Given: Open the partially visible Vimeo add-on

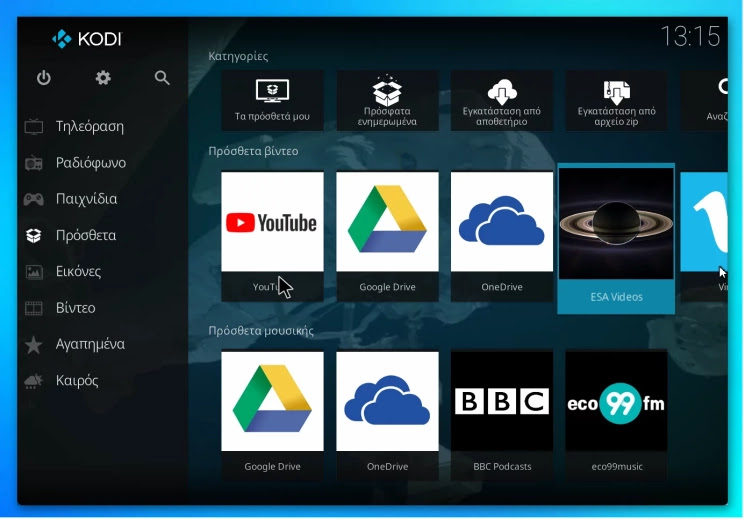Looking at the screenshot, I should (704, 236).
